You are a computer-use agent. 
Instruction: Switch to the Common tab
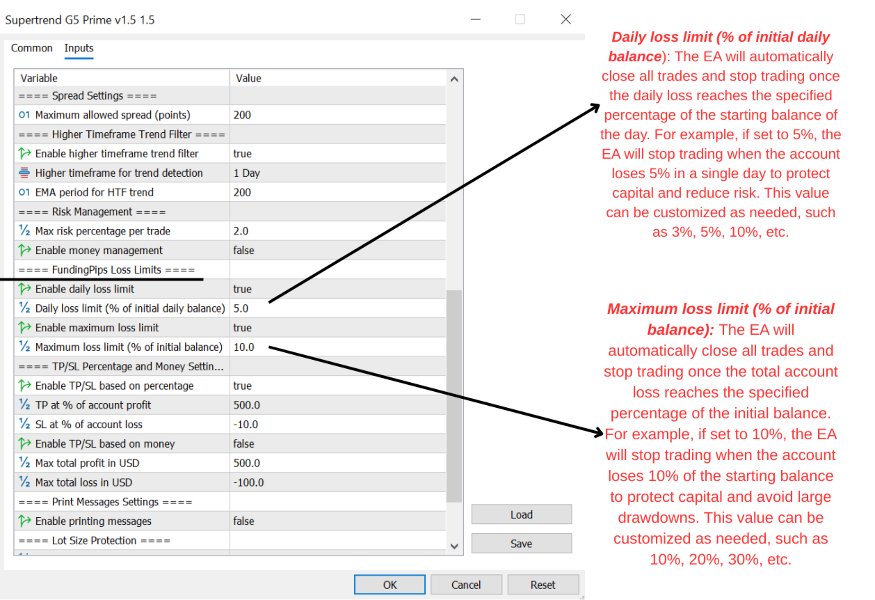32,48
